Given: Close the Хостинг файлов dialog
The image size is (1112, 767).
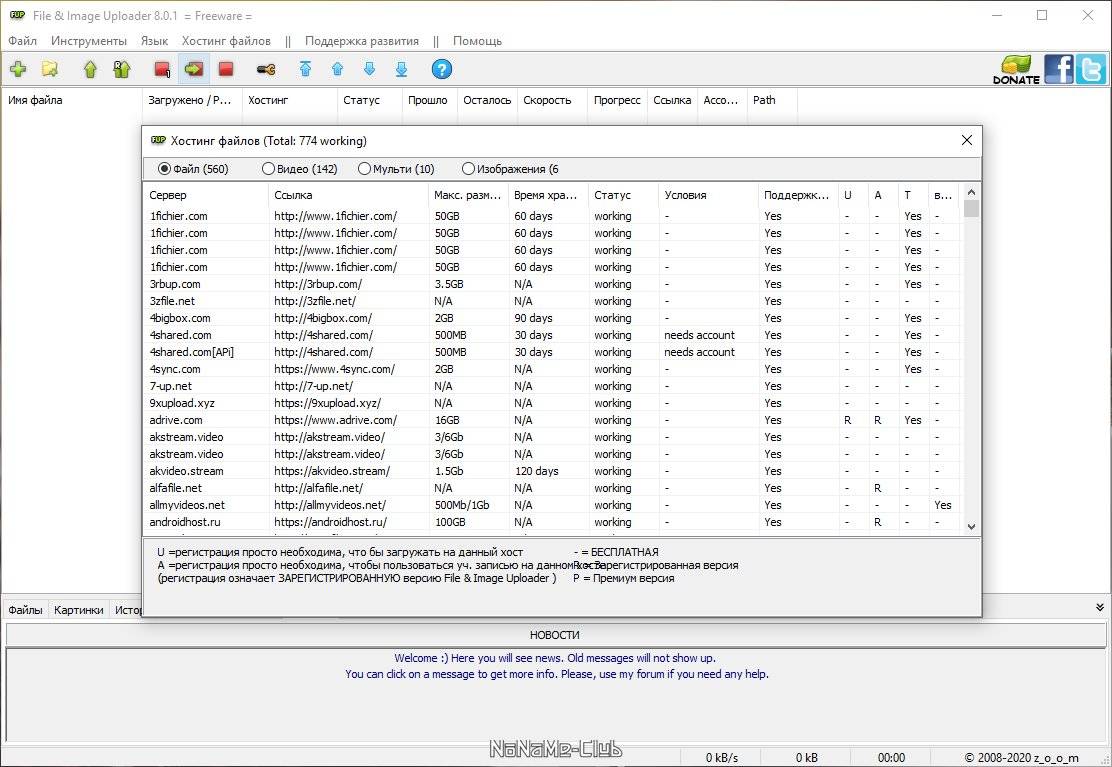Looking at the screenshot, I should 967,140.
